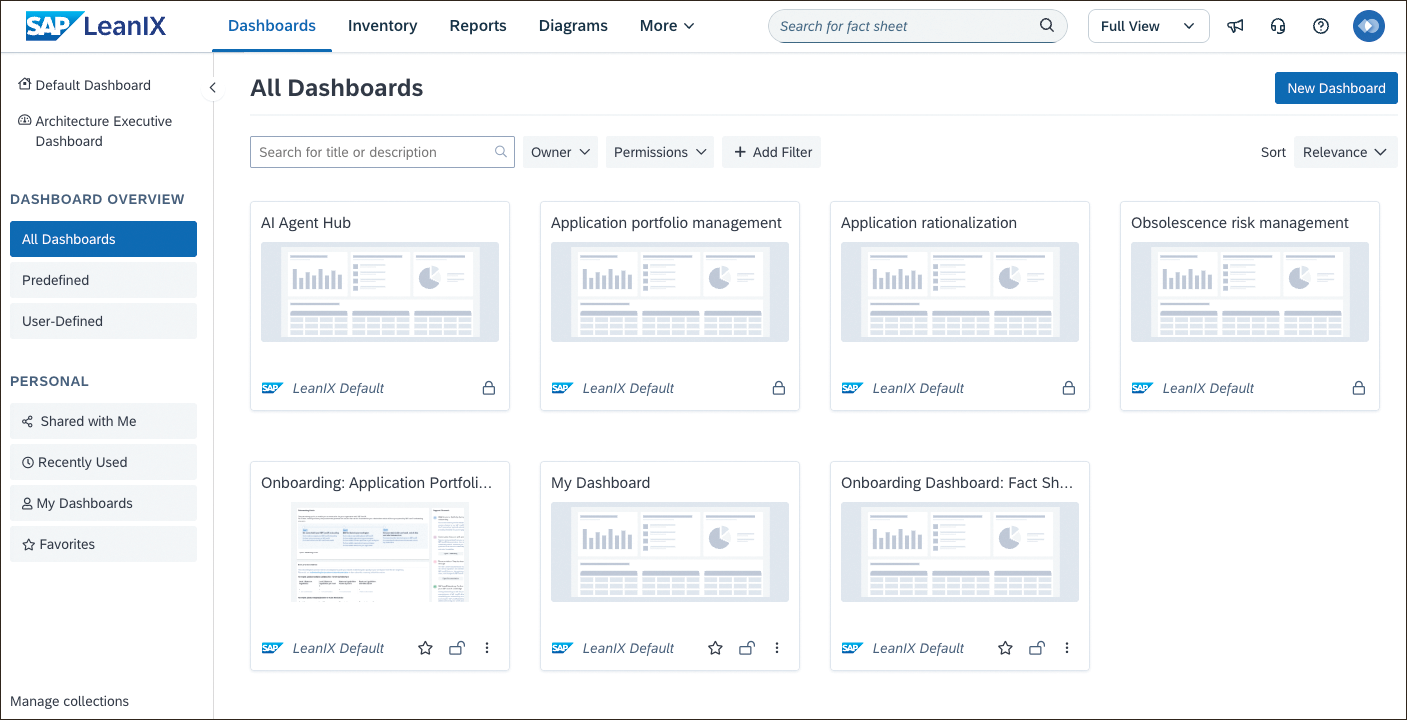Open the My Dashboard thumbnail

670,552
